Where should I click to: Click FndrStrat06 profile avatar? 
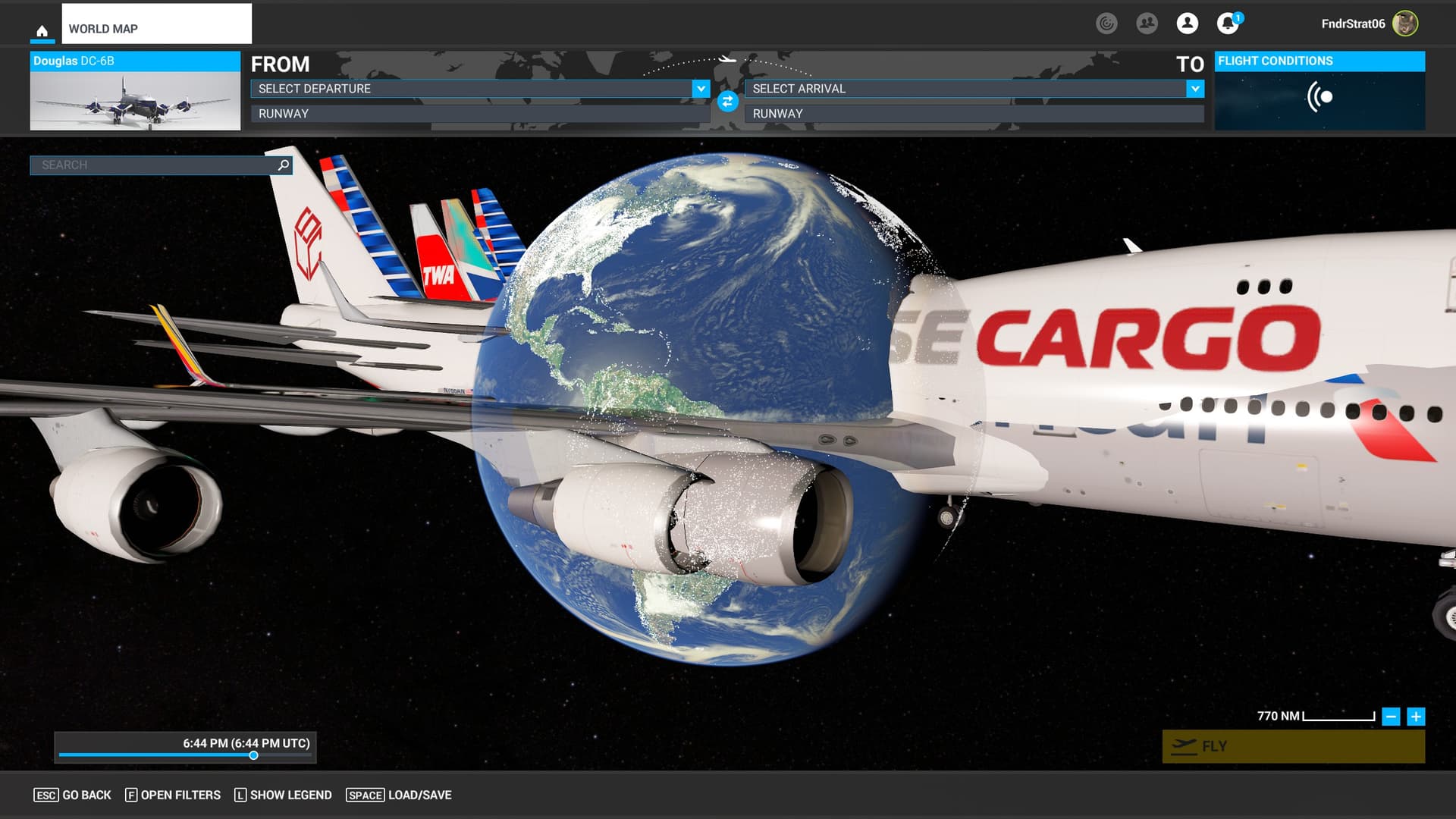coord(1405,24)
